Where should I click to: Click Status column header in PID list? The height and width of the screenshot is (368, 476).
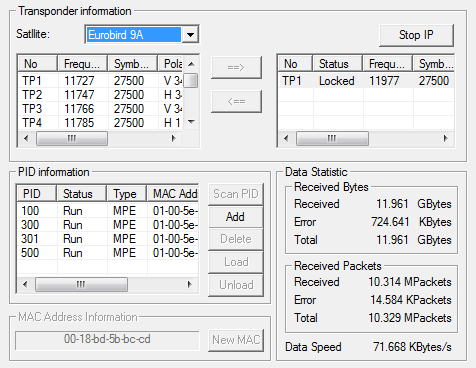81,193
